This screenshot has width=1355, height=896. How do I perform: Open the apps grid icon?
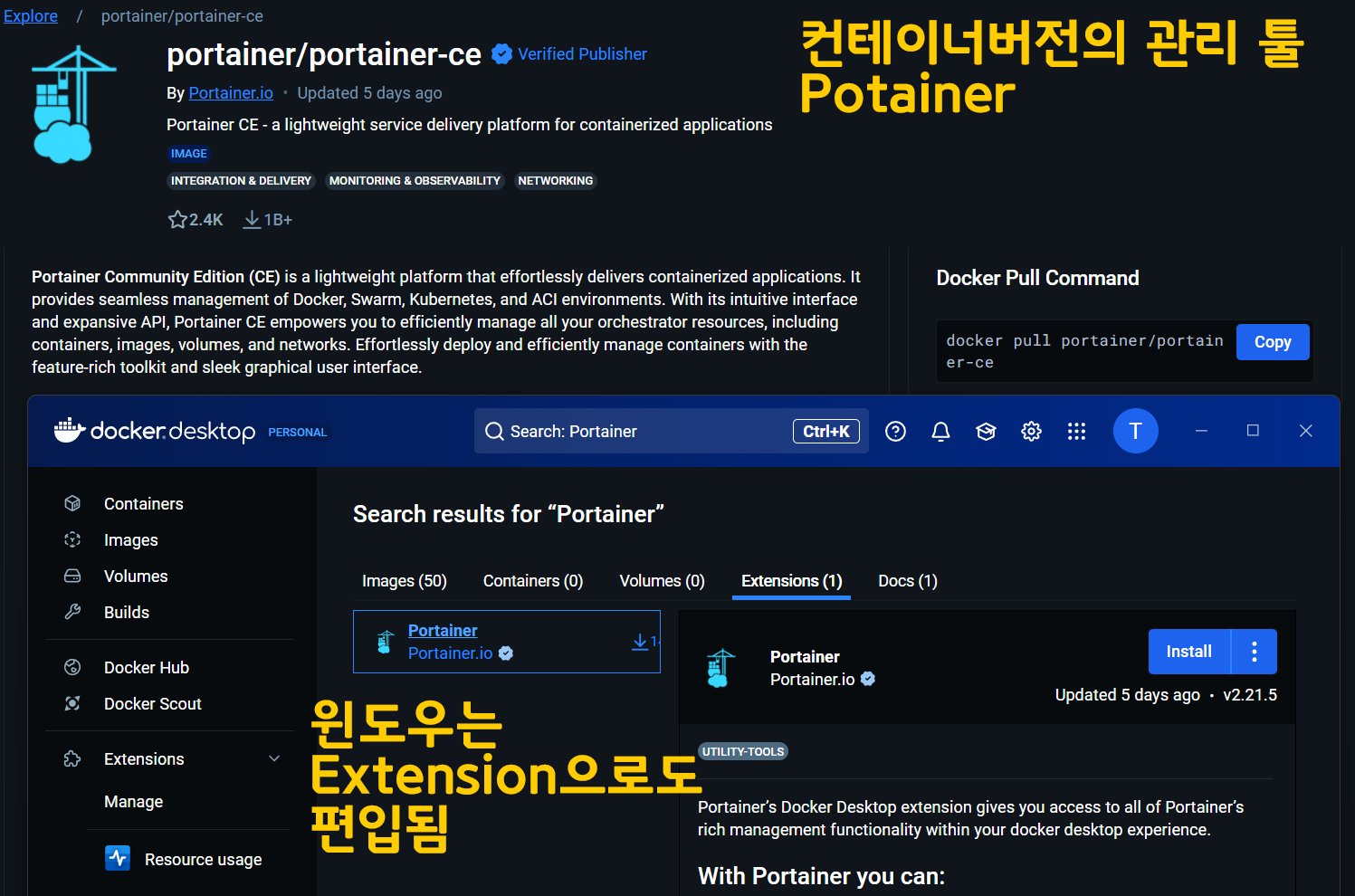(x=1076, y=432)
